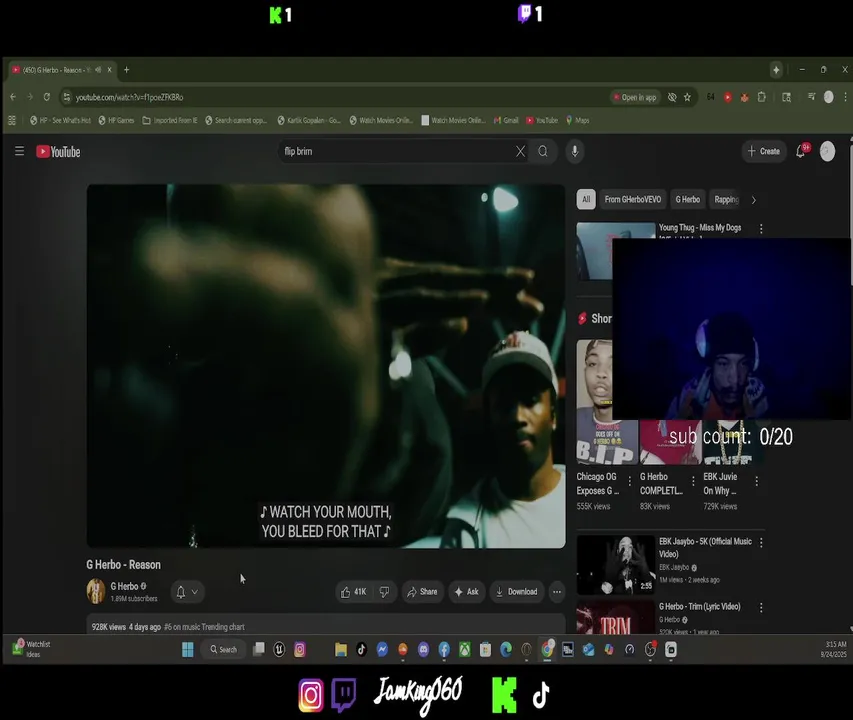Open options for G Herbo COMPLETL short
Image resolution: width=853 pixels, height=720 pixels.
tap(693, 481)
